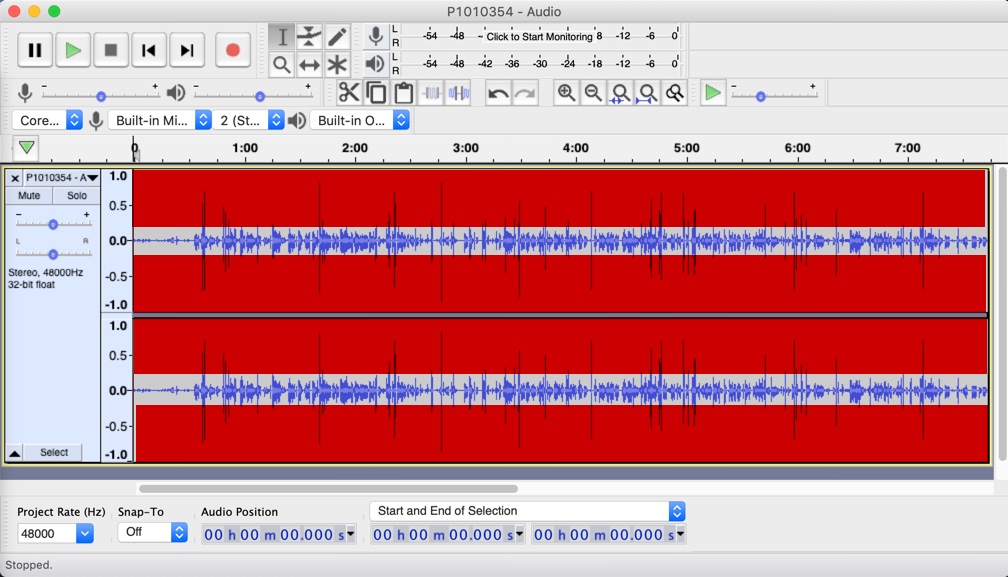This screenshot has height=577, width=1008.
Task: Start recording with the red Record button
Action: [x=233, y=50]
